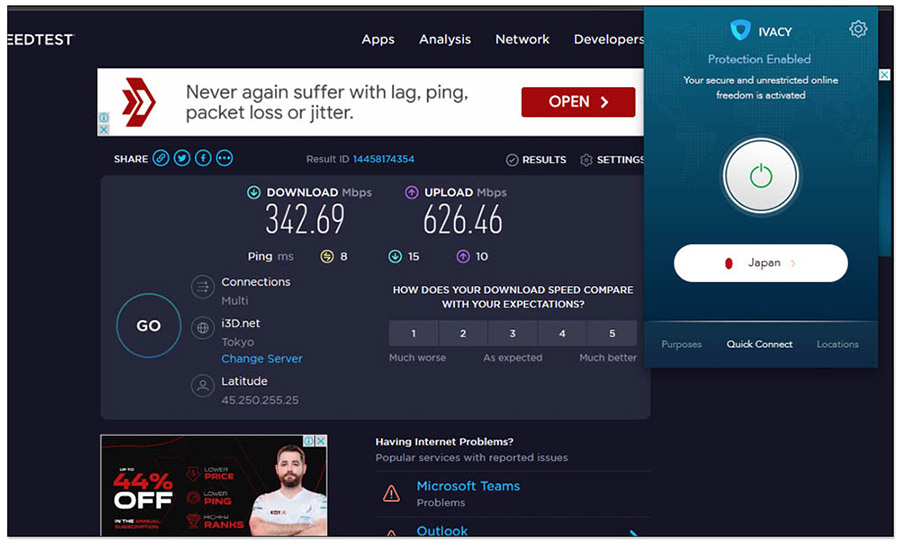Open the Japan location selector
This screenshot has width=900, height=543.
761,263
